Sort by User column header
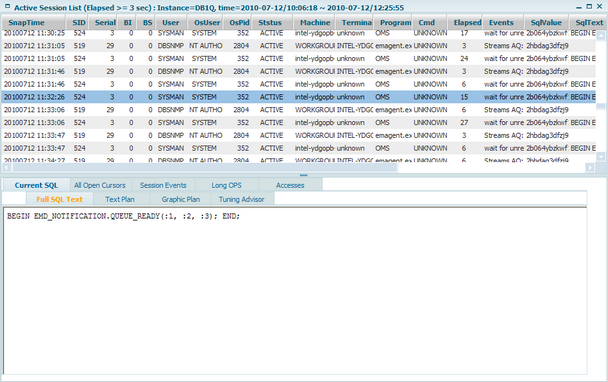The image size is (608, 382). point(171,22)
